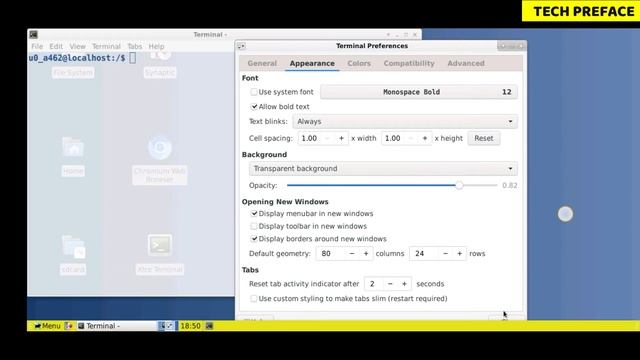Screen dimensions: 640x360
Task: Increase default geometry columns with plus
Action: click(366, 253)
